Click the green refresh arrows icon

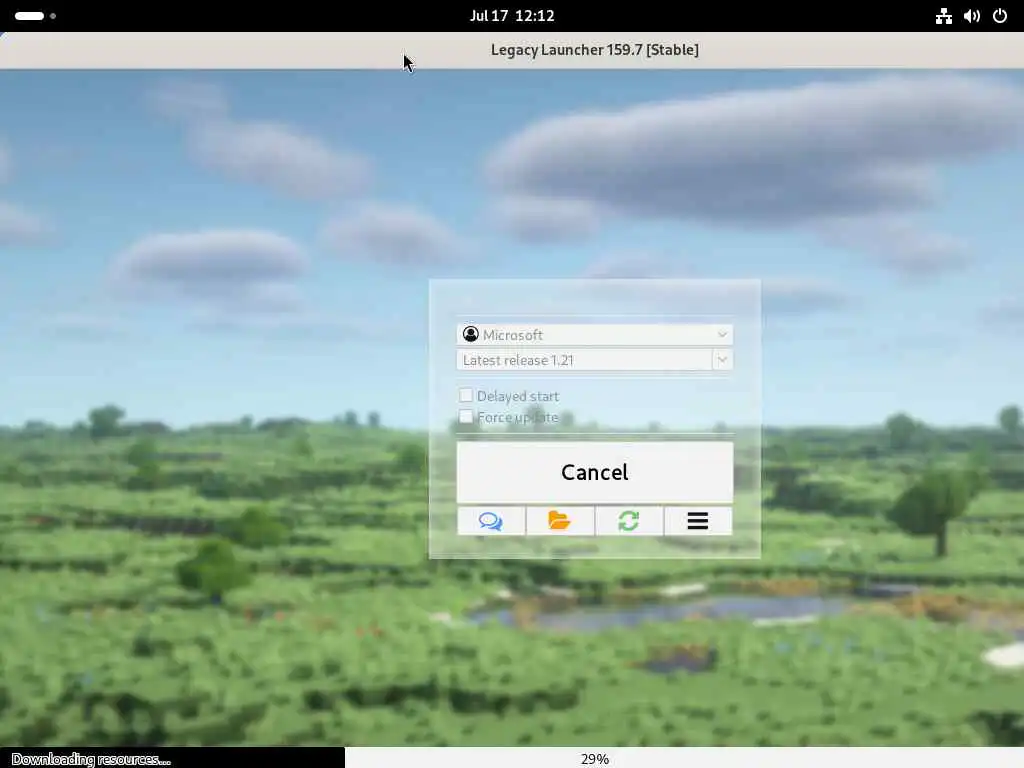(629, 521)
